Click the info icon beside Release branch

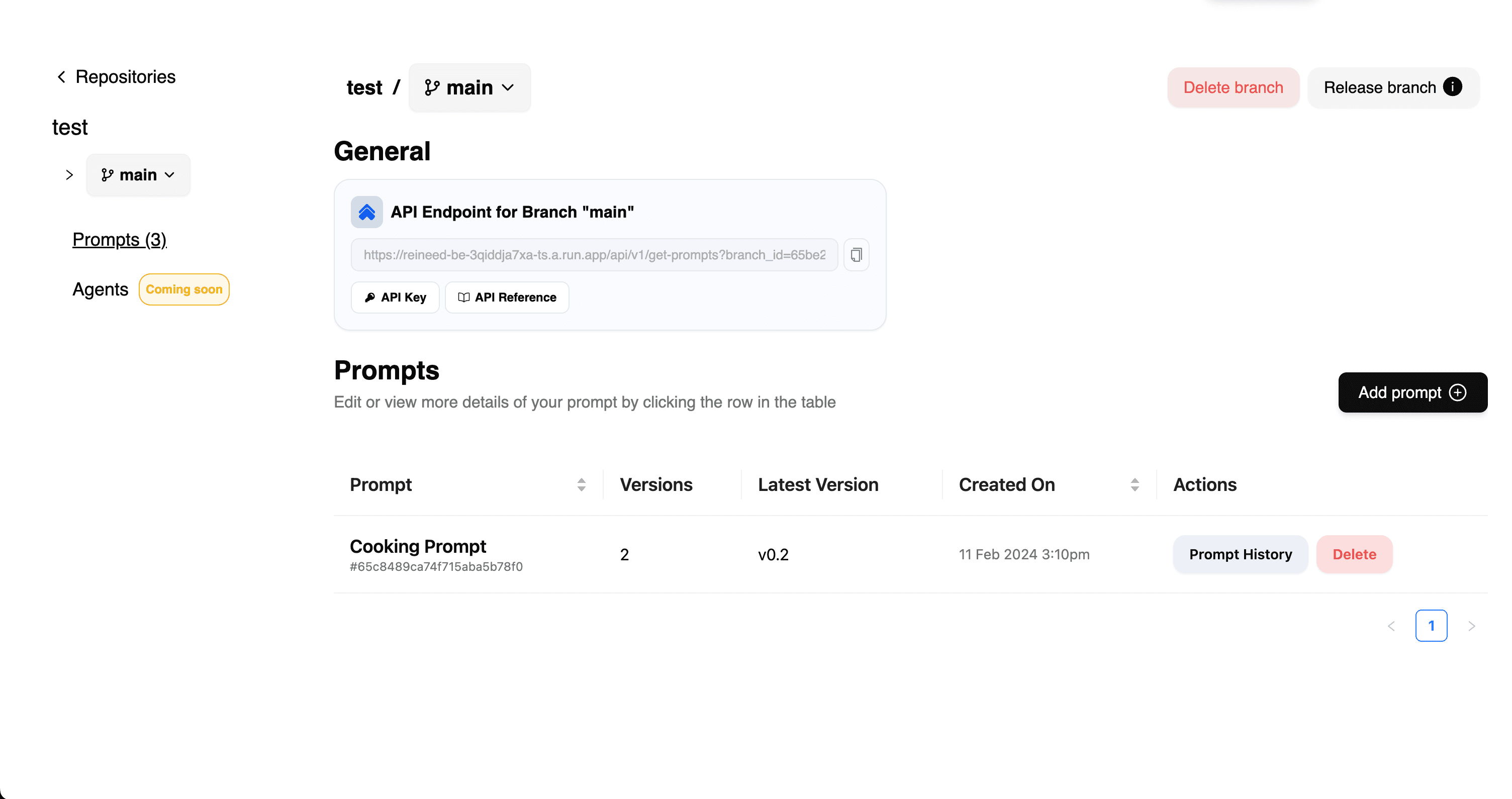coord(1453,87)
